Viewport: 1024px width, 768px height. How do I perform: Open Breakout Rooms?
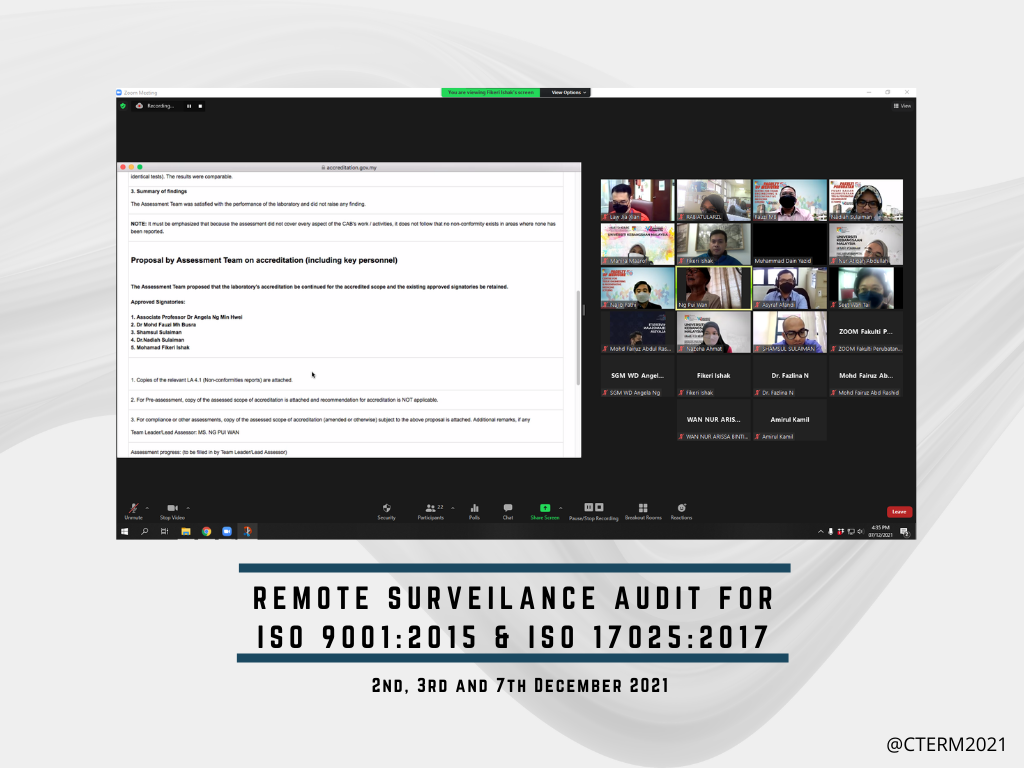[x=643, y=509]
